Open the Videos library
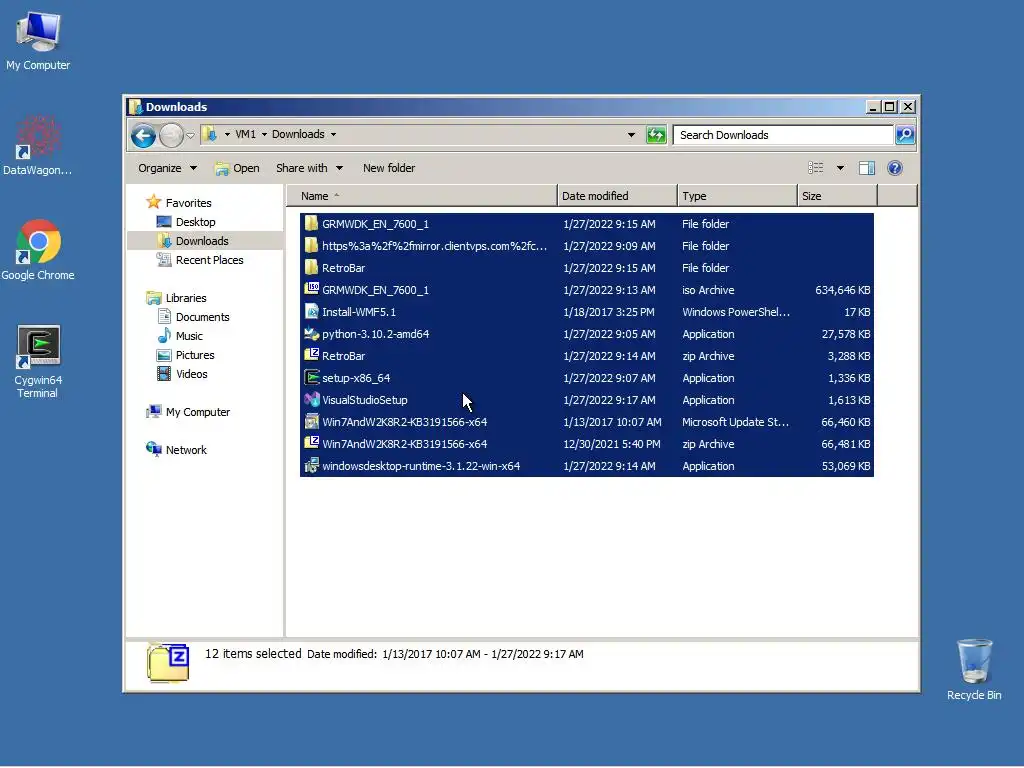 (191, 374)
